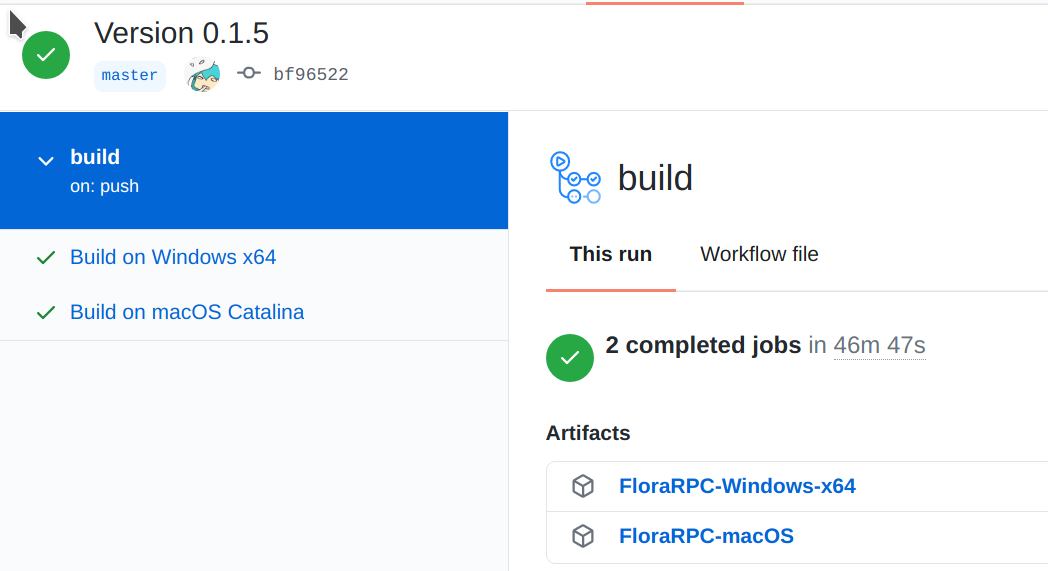1048x571 pixels.
Task: Open commit bf96522
Action: coord(310,75)
